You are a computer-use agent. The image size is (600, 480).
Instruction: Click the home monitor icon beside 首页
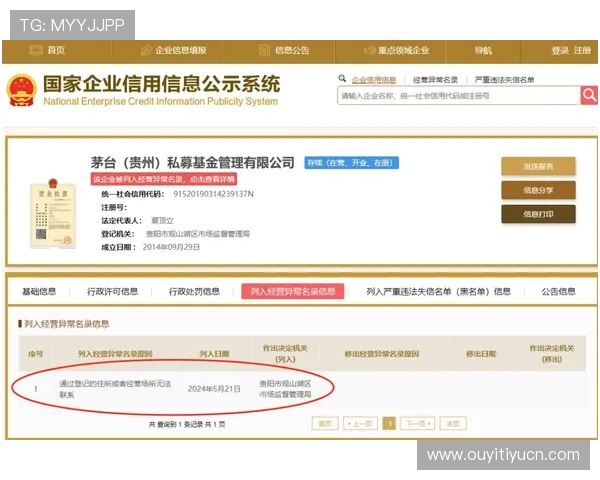click(x=36, y=50)
